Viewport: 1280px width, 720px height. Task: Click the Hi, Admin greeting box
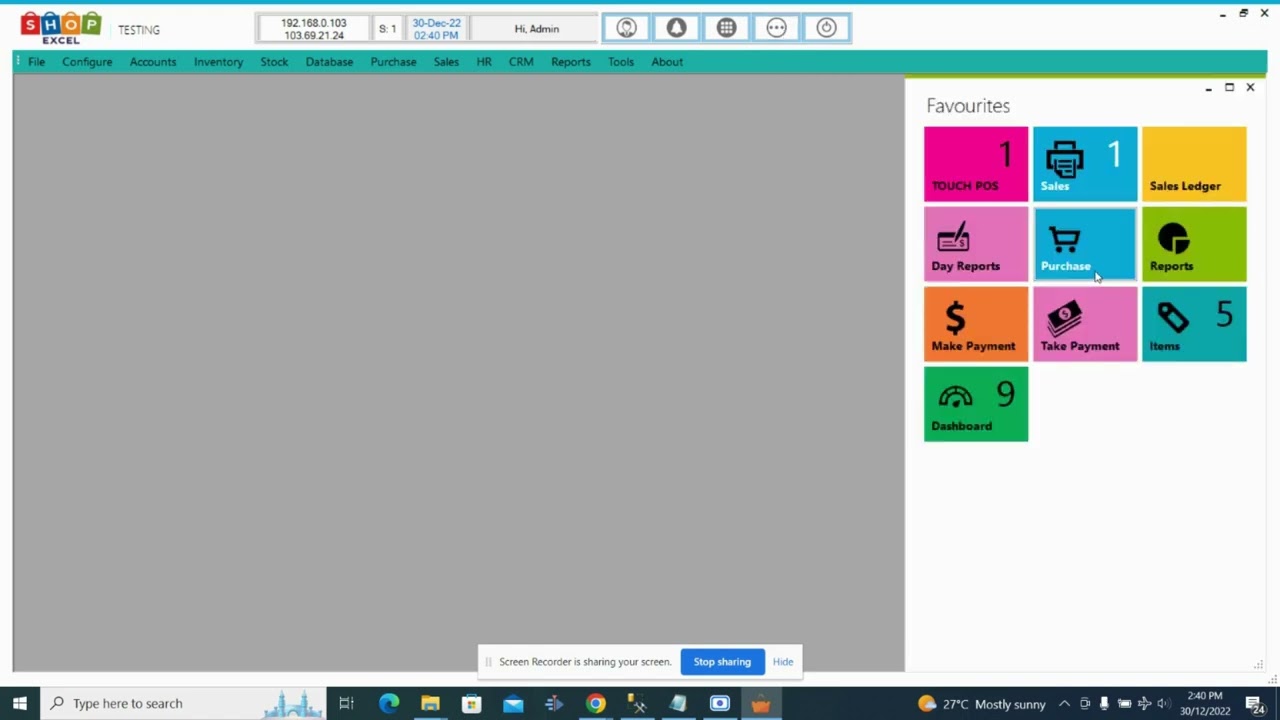pyautogui.click(x=537, y=29)
